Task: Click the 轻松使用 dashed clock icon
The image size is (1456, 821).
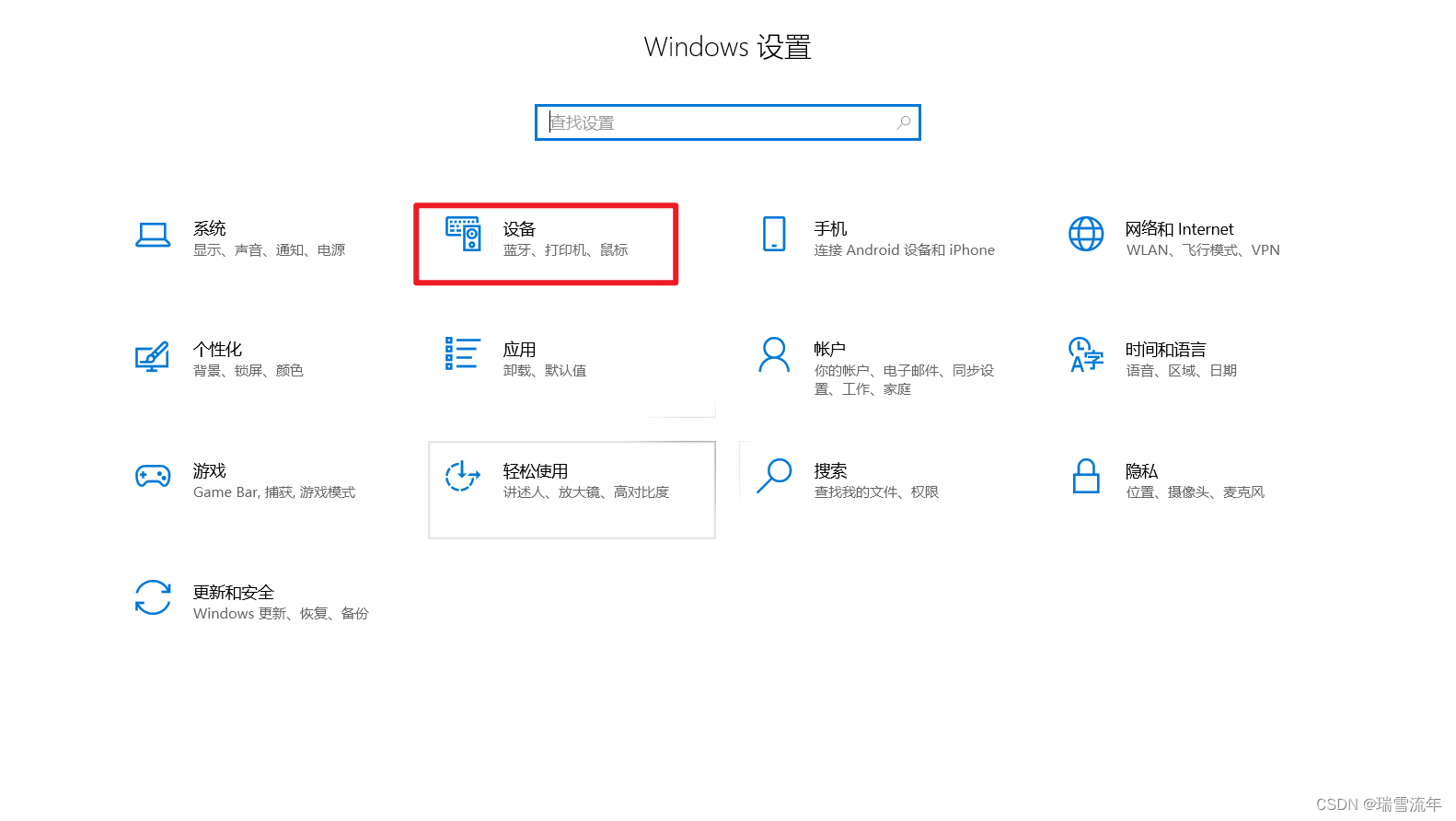Action: (x=463, y=476)
